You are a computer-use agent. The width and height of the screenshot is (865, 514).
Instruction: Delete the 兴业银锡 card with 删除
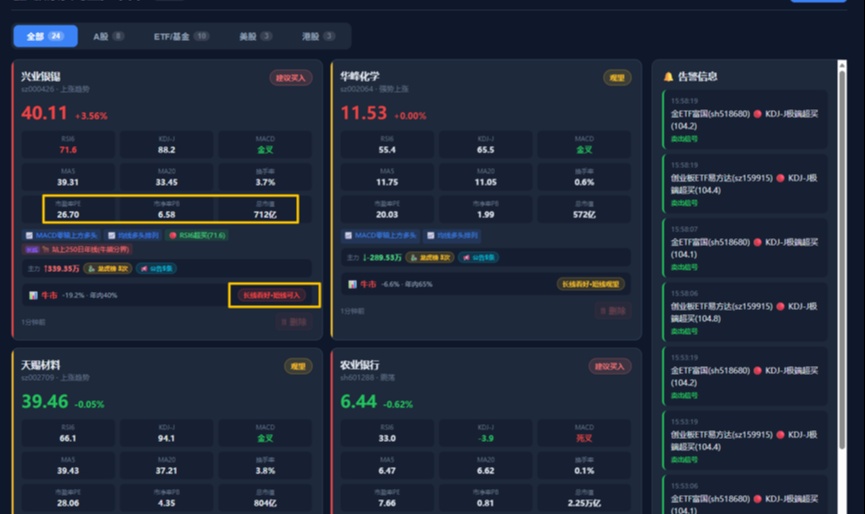(x=293, y=322)
